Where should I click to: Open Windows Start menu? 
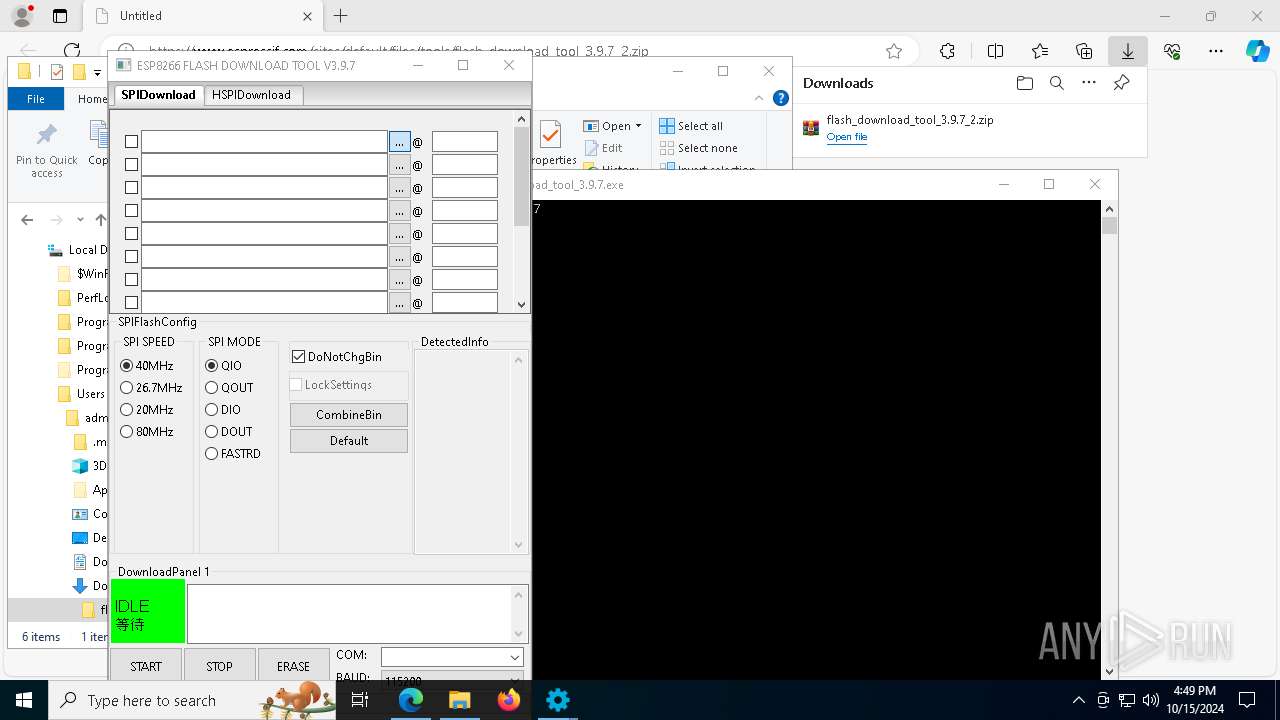coord(24,700)
